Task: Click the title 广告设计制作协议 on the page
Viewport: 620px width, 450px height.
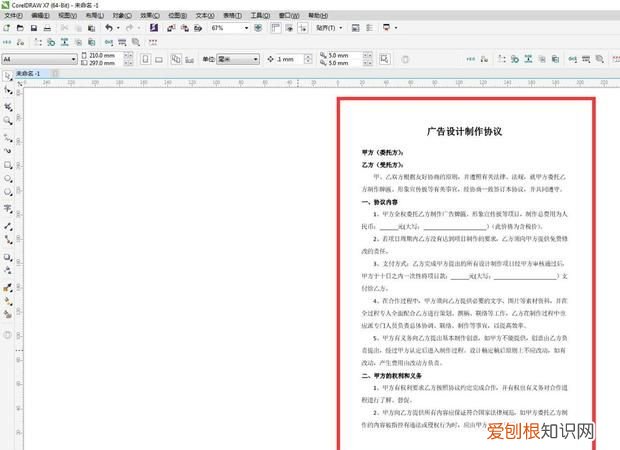Action: (465, 132)
